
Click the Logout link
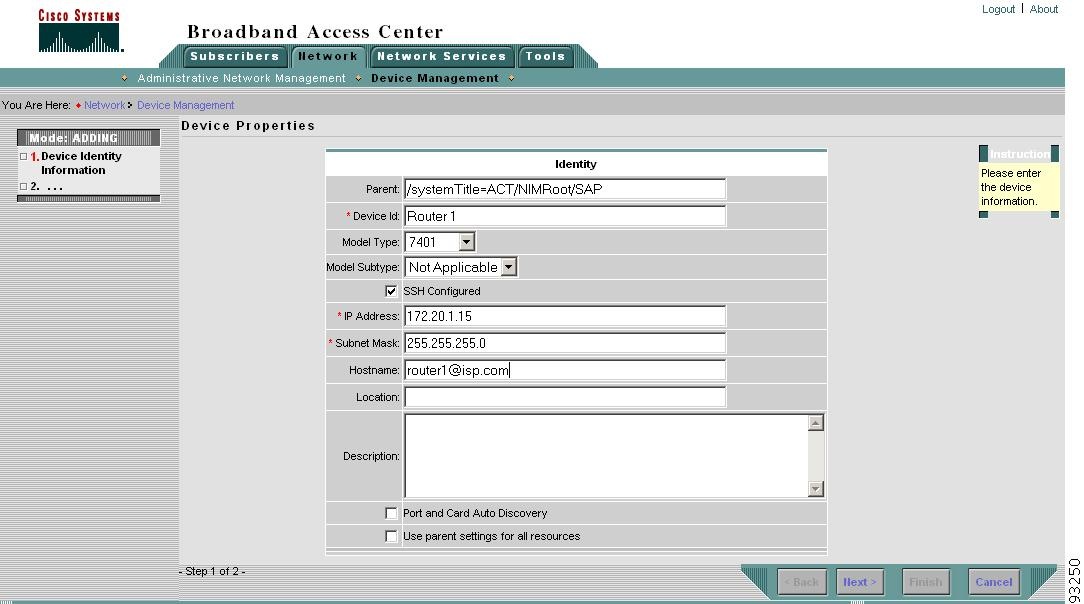point(998,9)
